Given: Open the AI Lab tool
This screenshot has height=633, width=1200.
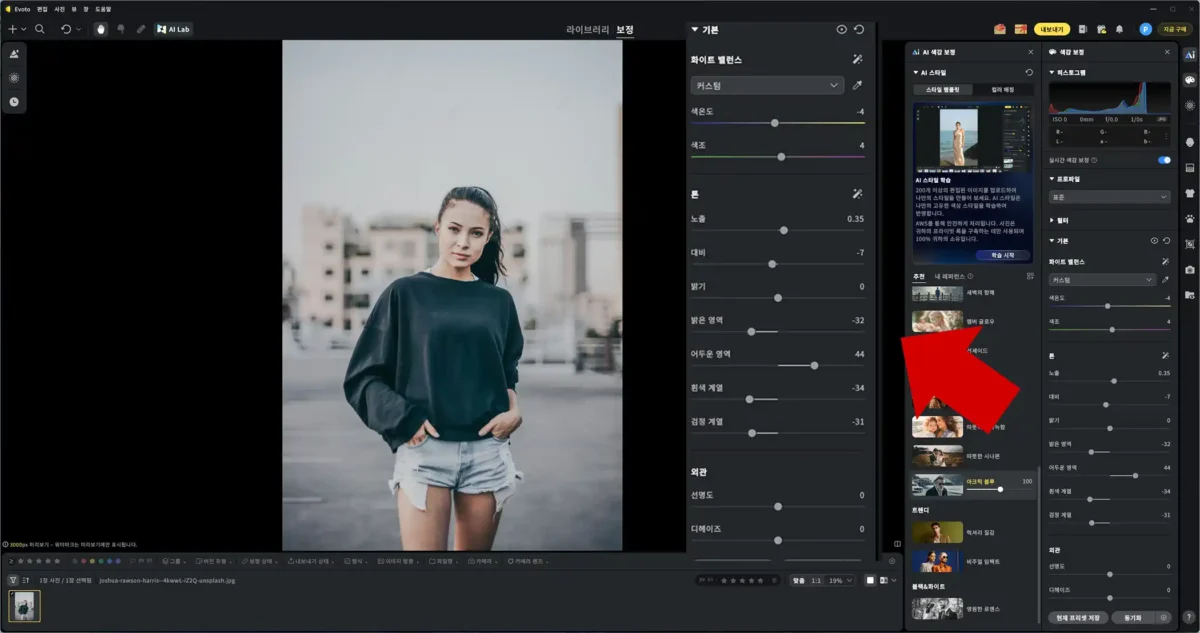Looking at the screenshot, I should pos(174,29).
